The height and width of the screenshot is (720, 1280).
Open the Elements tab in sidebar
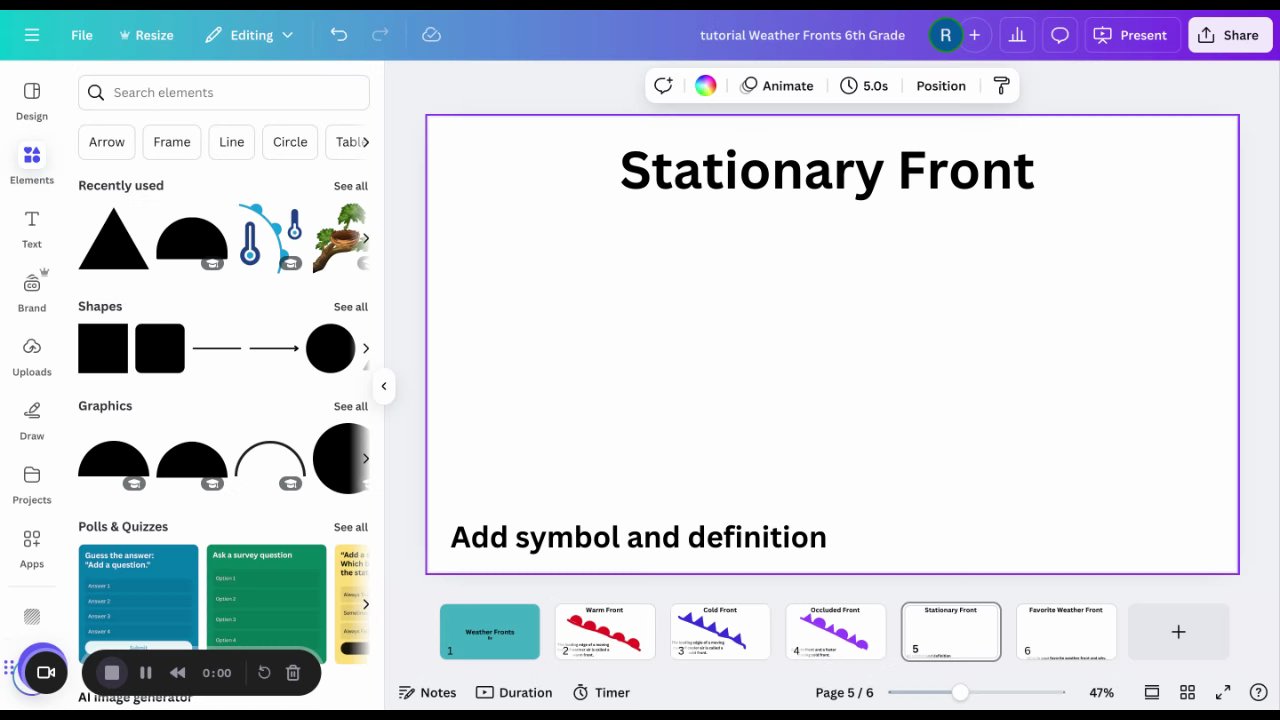(32, 165)
